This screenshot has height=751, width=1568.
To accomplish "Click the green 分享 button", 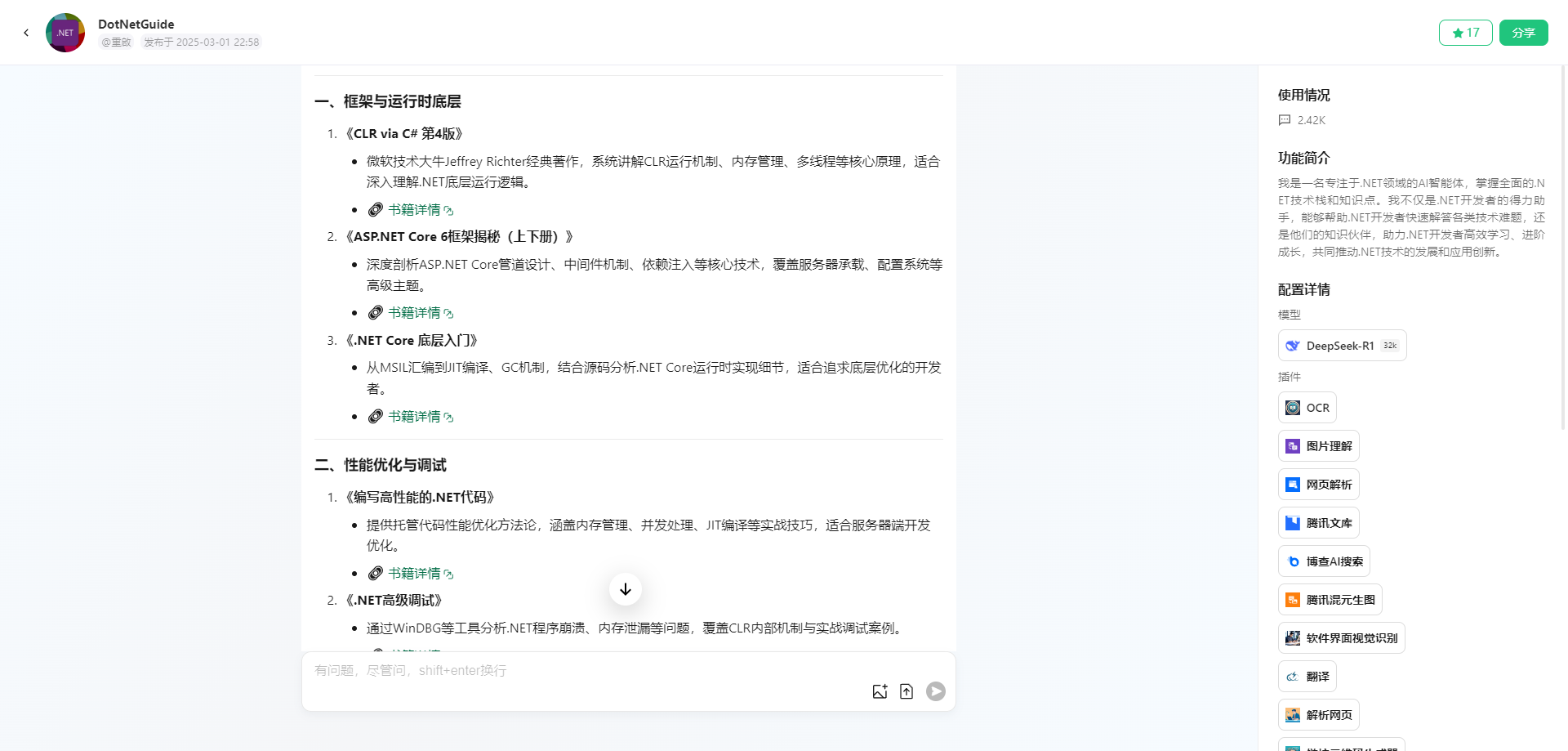I will pyautogui.click(x=1523, y=33).
